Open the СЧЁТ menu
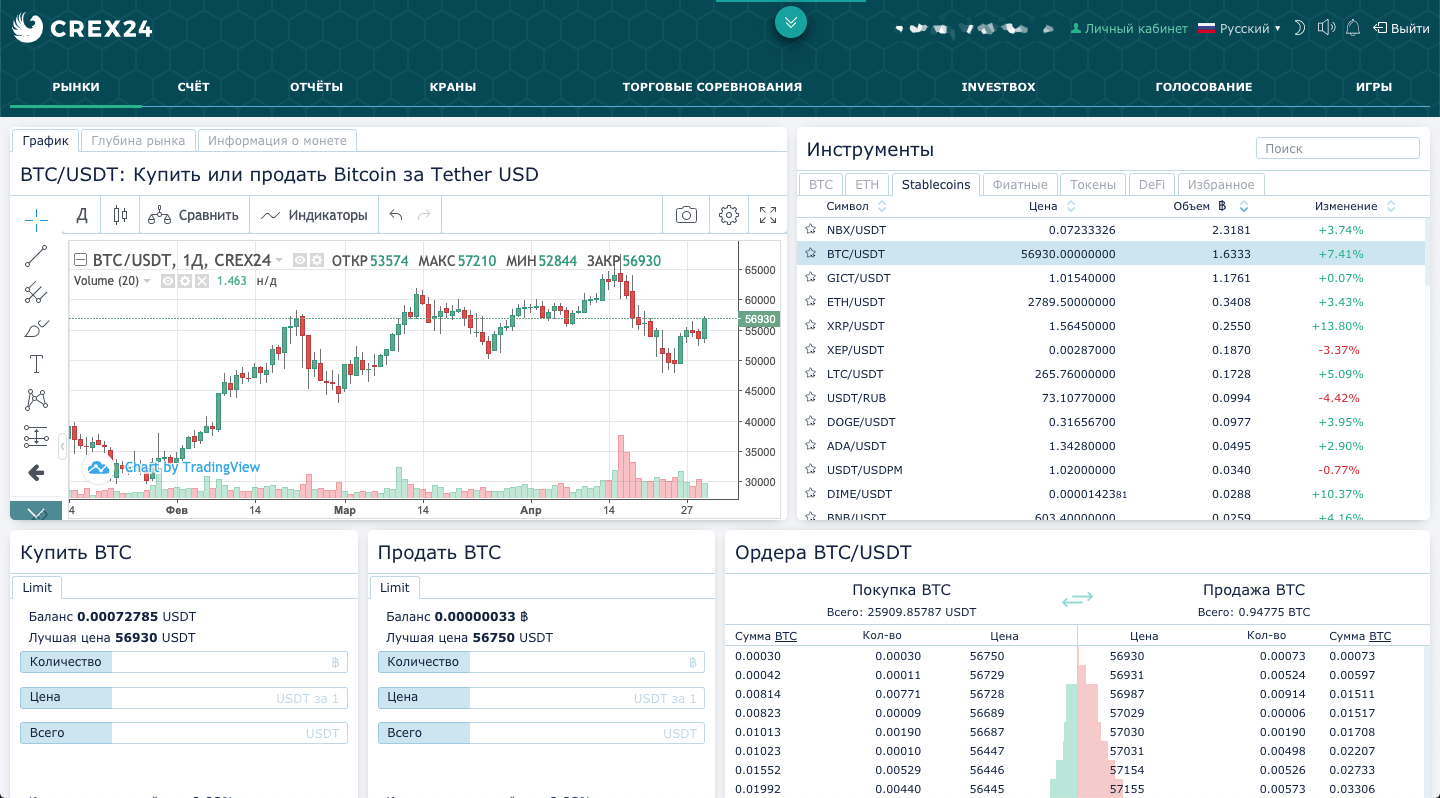Viewport: 1440px width, 798px height. 194,87
